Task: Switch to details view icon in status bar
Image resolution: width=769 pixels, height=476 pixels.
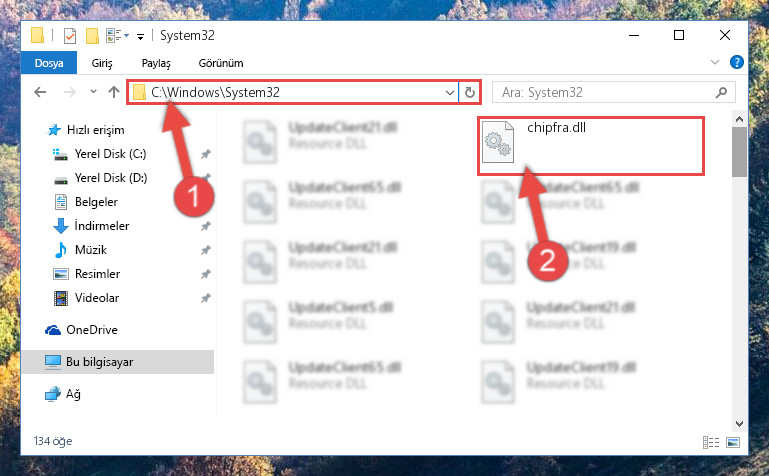Action: (x=711, y=442)
